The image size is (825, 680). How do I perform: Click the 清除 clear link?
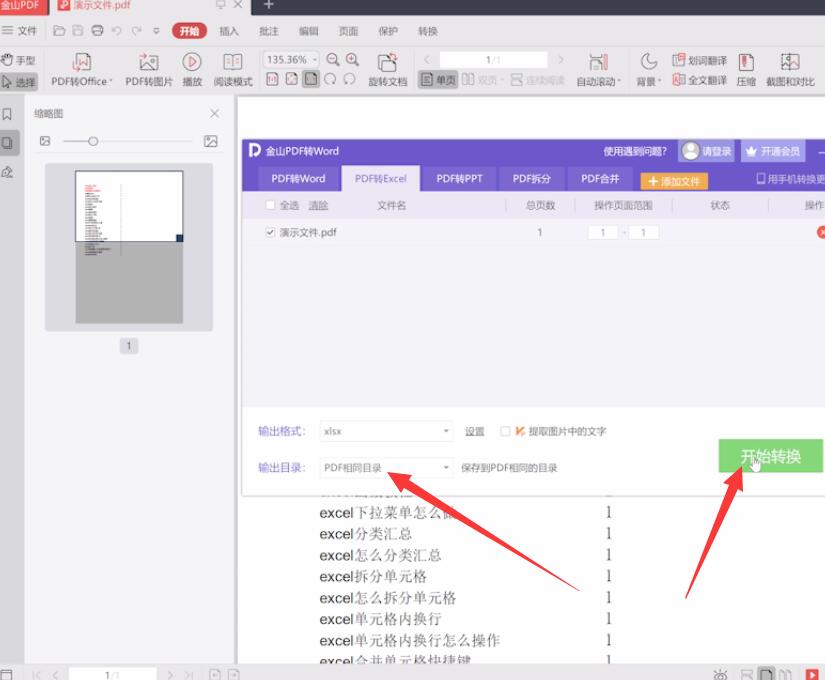coord(318,205)
